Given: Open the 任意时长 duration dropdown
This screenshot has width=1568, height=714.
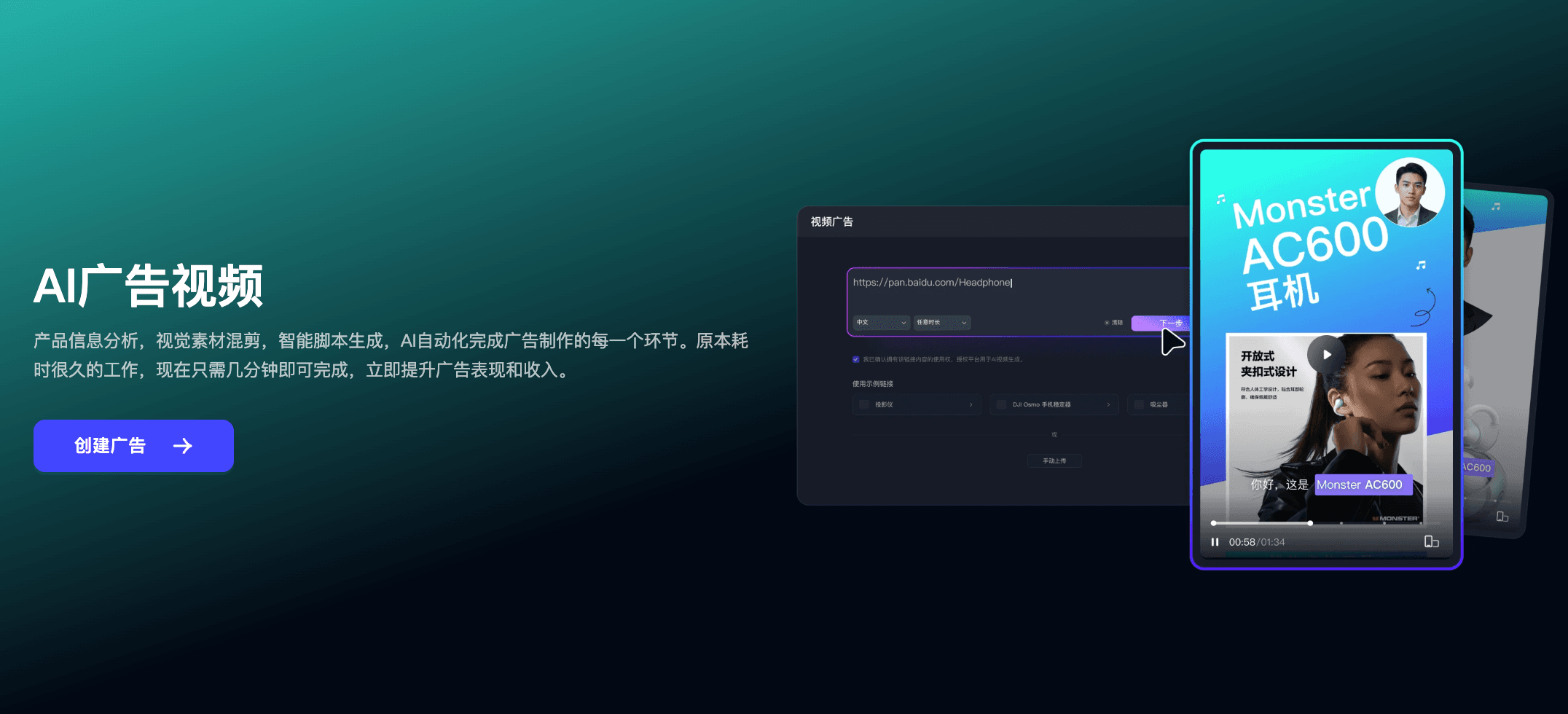Looking at the screenshot, I should click(941, 323).
